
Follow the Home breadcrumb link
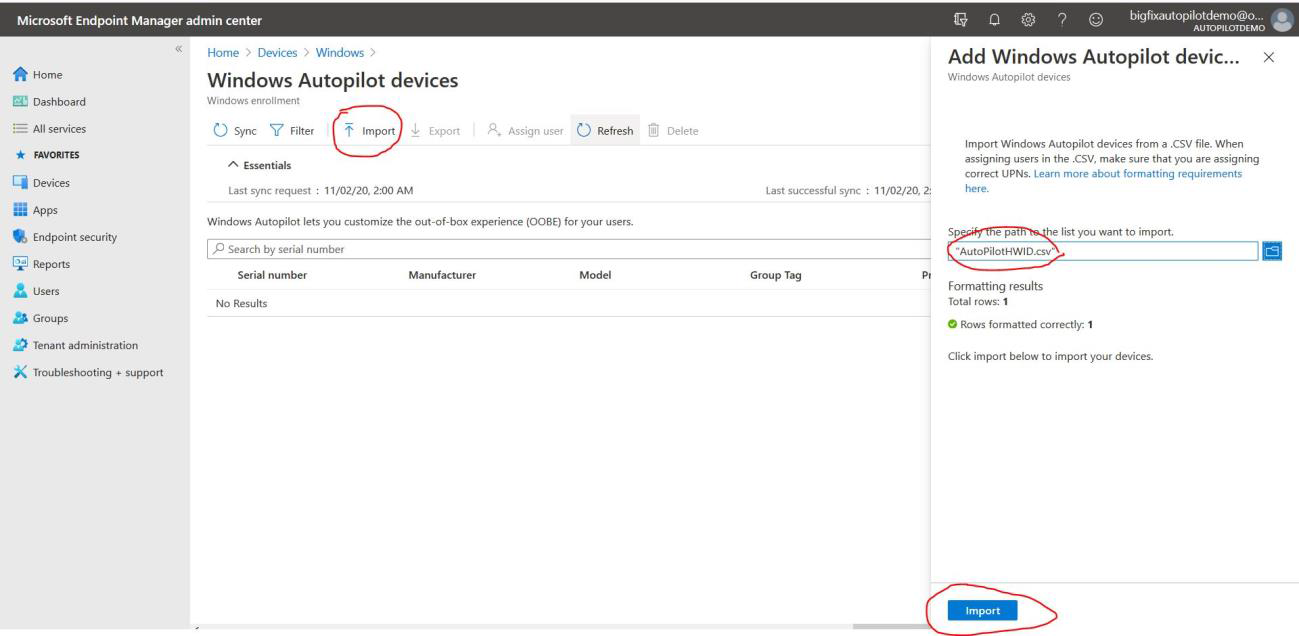(x=224, y=52)
